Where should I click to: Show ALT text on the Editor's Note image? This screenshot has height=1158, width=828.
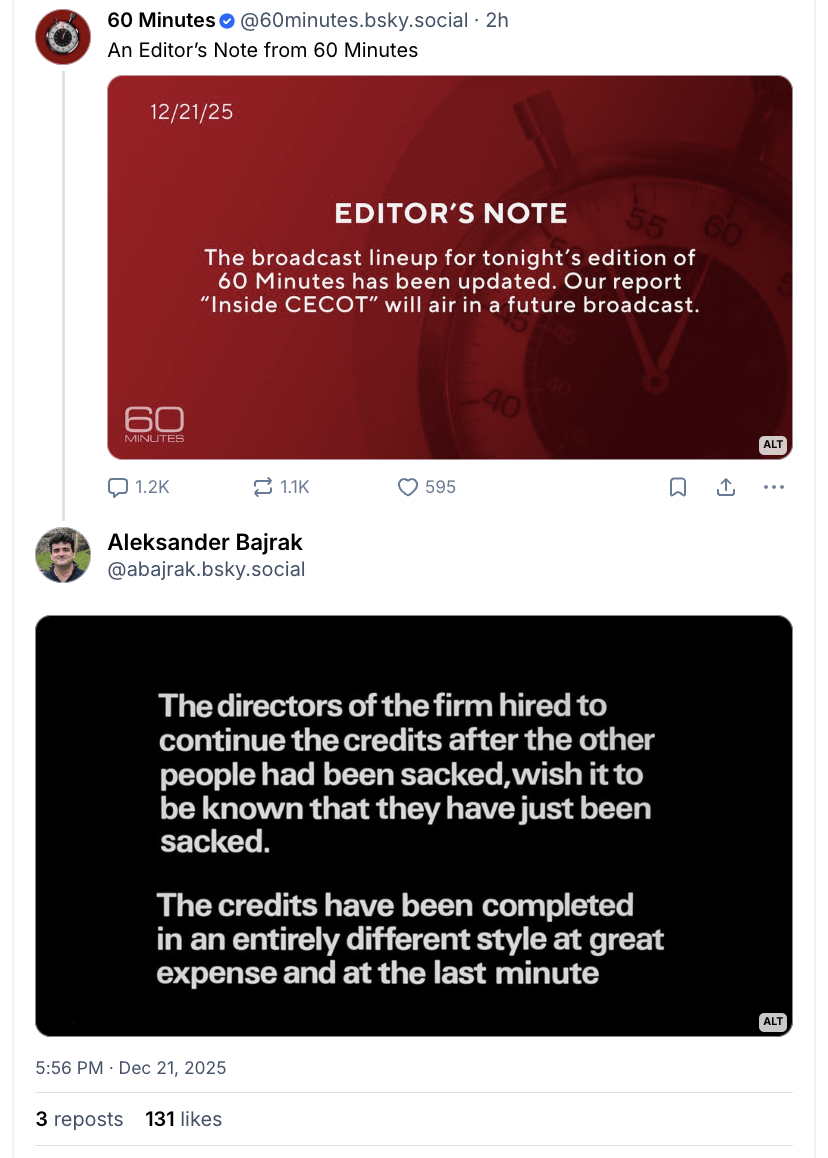point(773,445)
